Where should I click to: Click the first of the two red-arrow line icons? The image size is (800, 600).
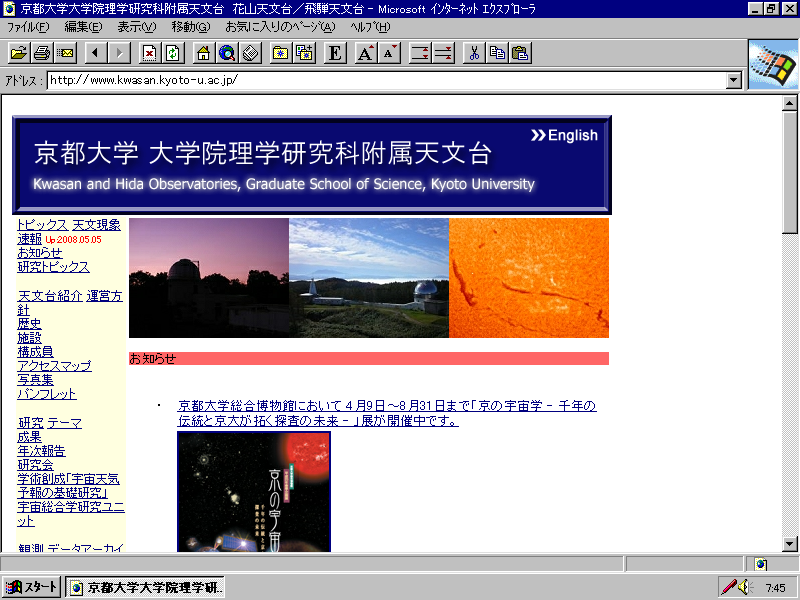click(x=420, y=53)
